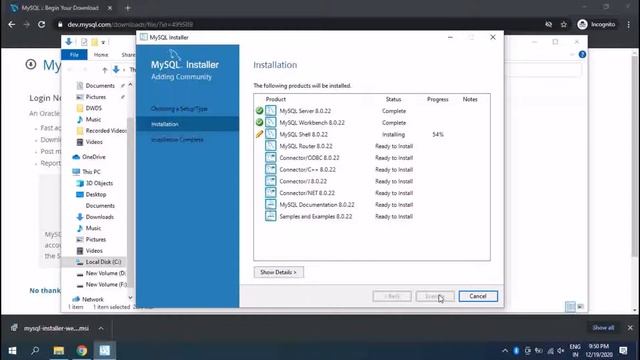Click the MySQL Workbench 8.0.22 product icon

(x=271, y=122)
